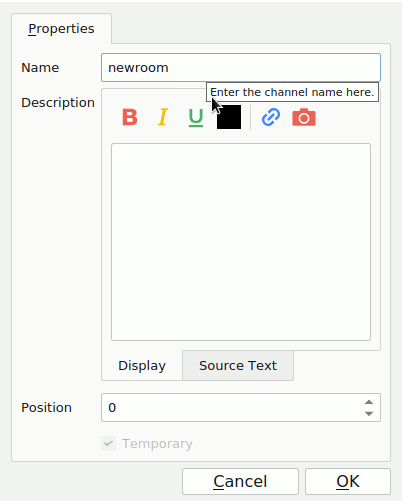Click the Cancel button
The height and width of the screenshot is (501, 405).
[x=240, y=481]
